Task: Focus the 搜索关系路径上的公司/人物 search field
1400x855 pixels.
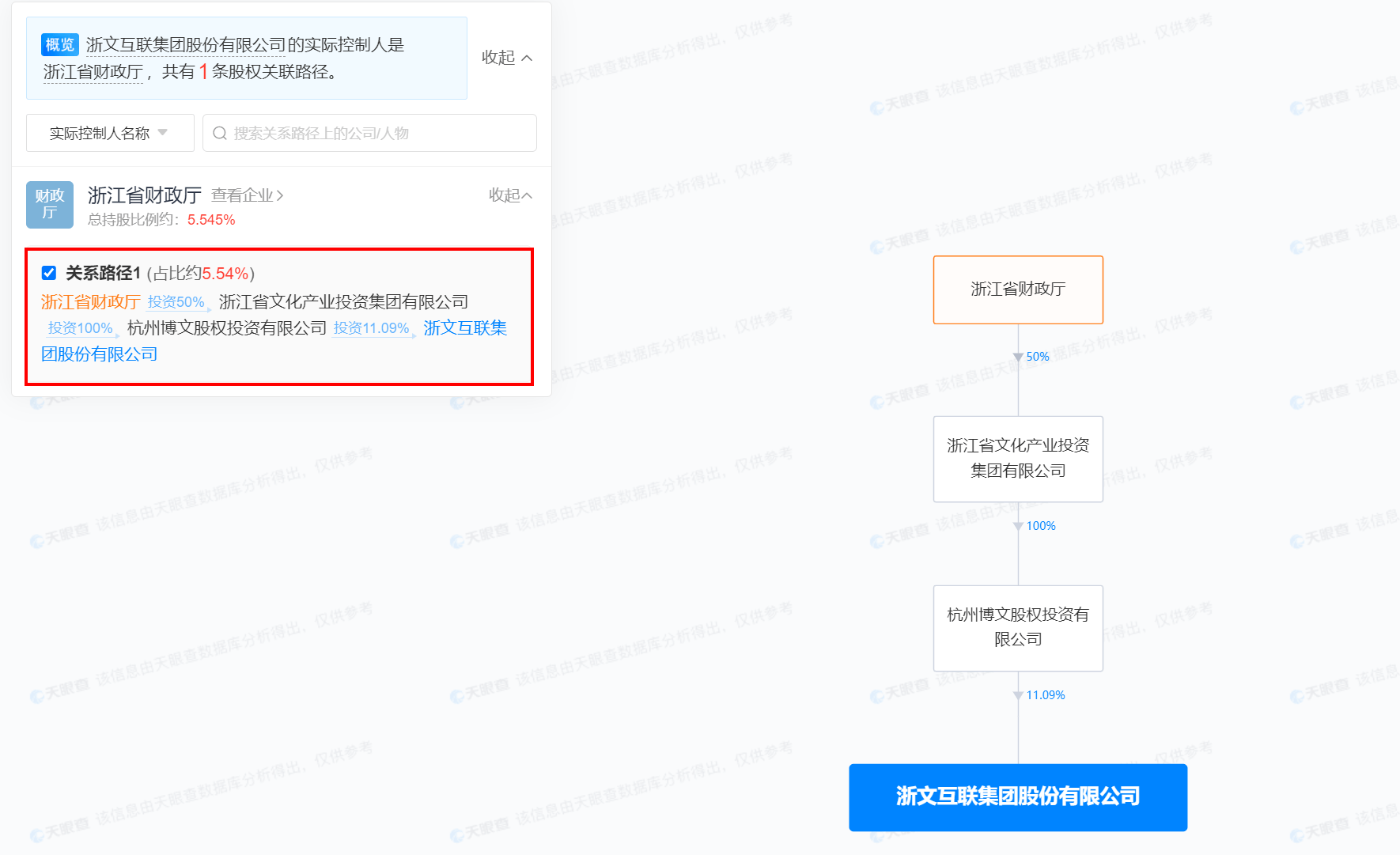Action: coord(380,133)
